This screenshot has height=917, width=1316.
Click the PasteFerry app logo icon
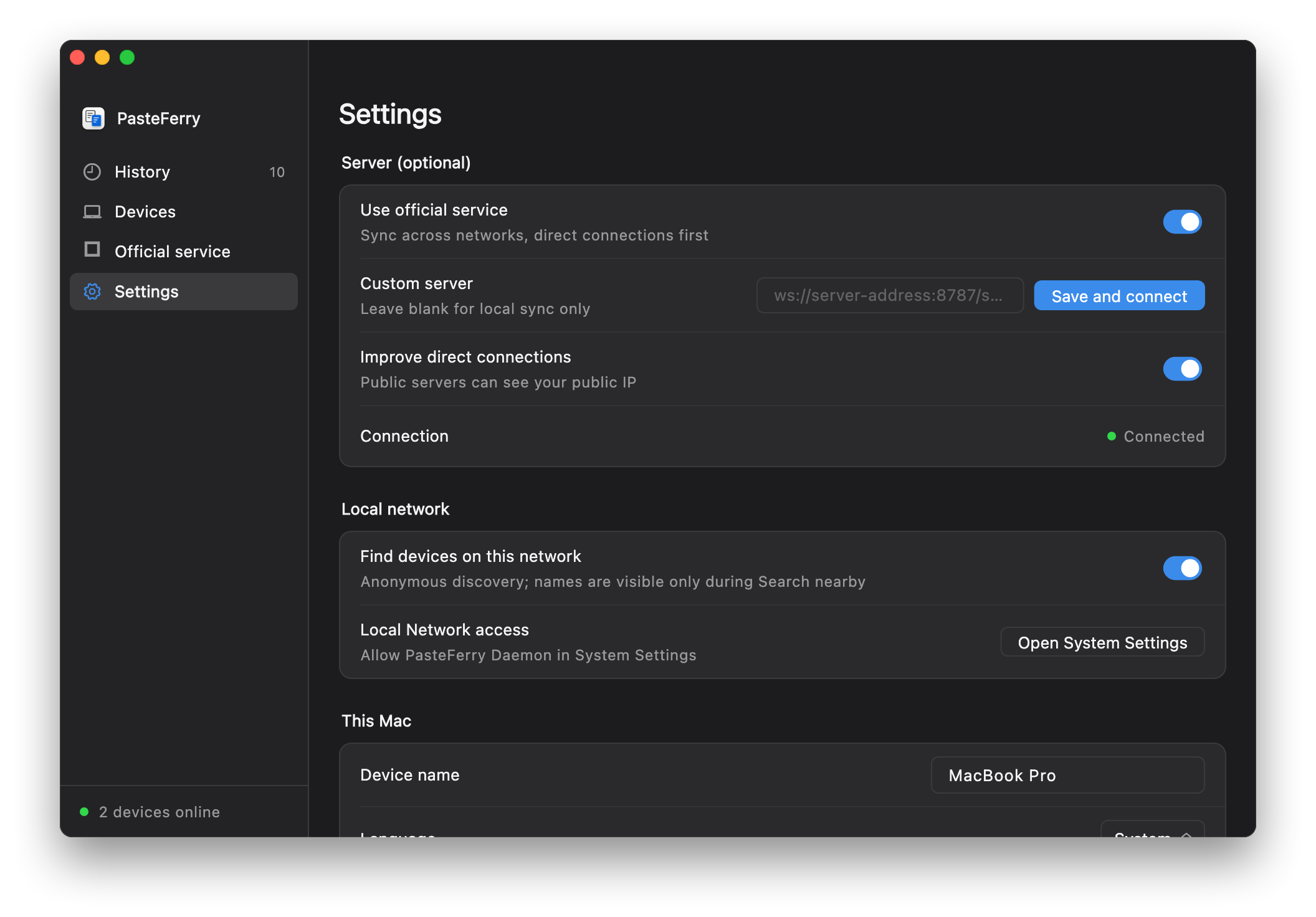coord(93,118)
